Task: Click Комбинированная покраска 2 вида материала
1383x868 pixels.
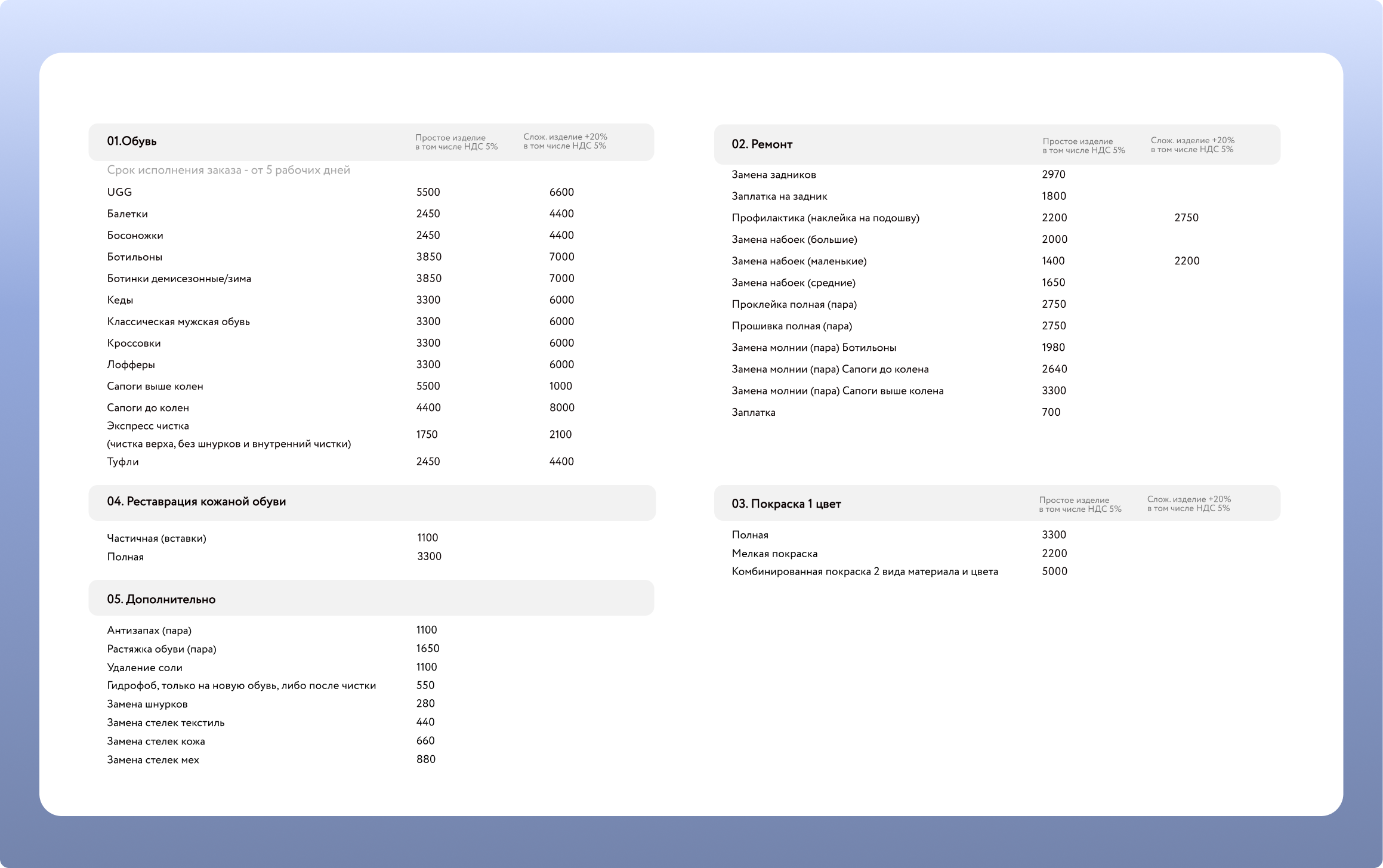Action: (865, 572)
